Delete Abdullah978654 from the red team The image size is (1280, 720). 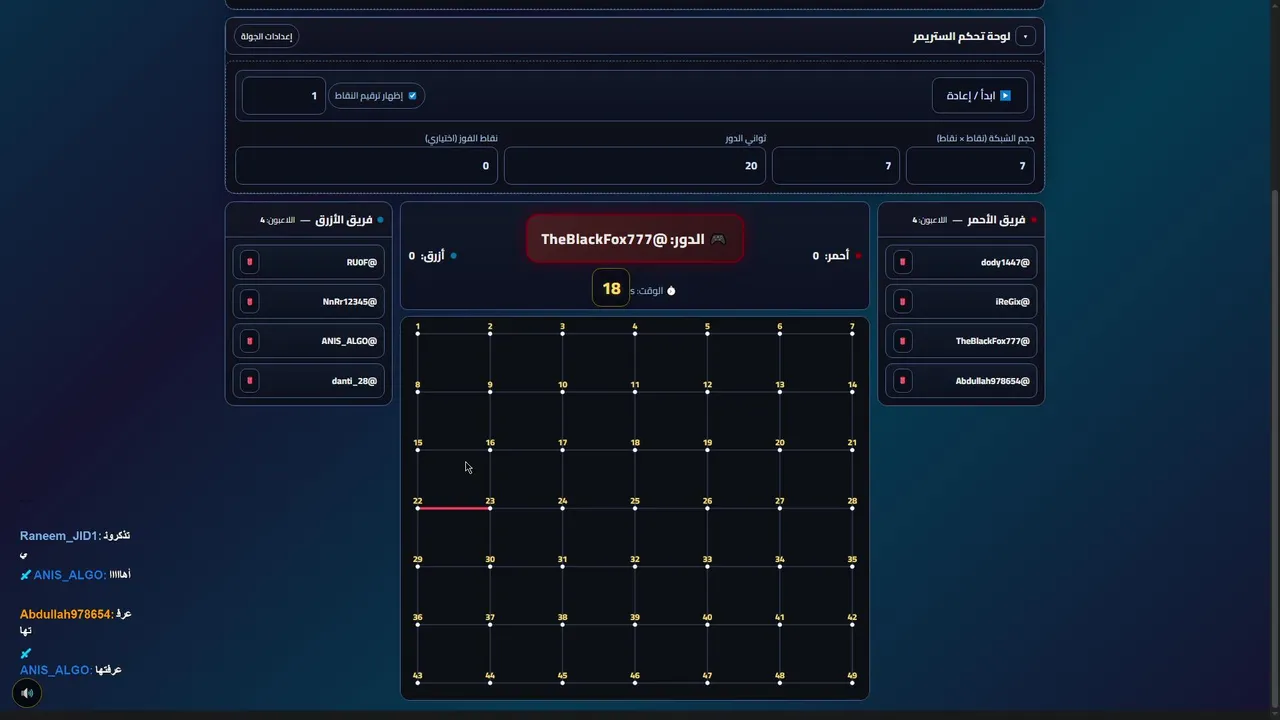pos(903,381)
